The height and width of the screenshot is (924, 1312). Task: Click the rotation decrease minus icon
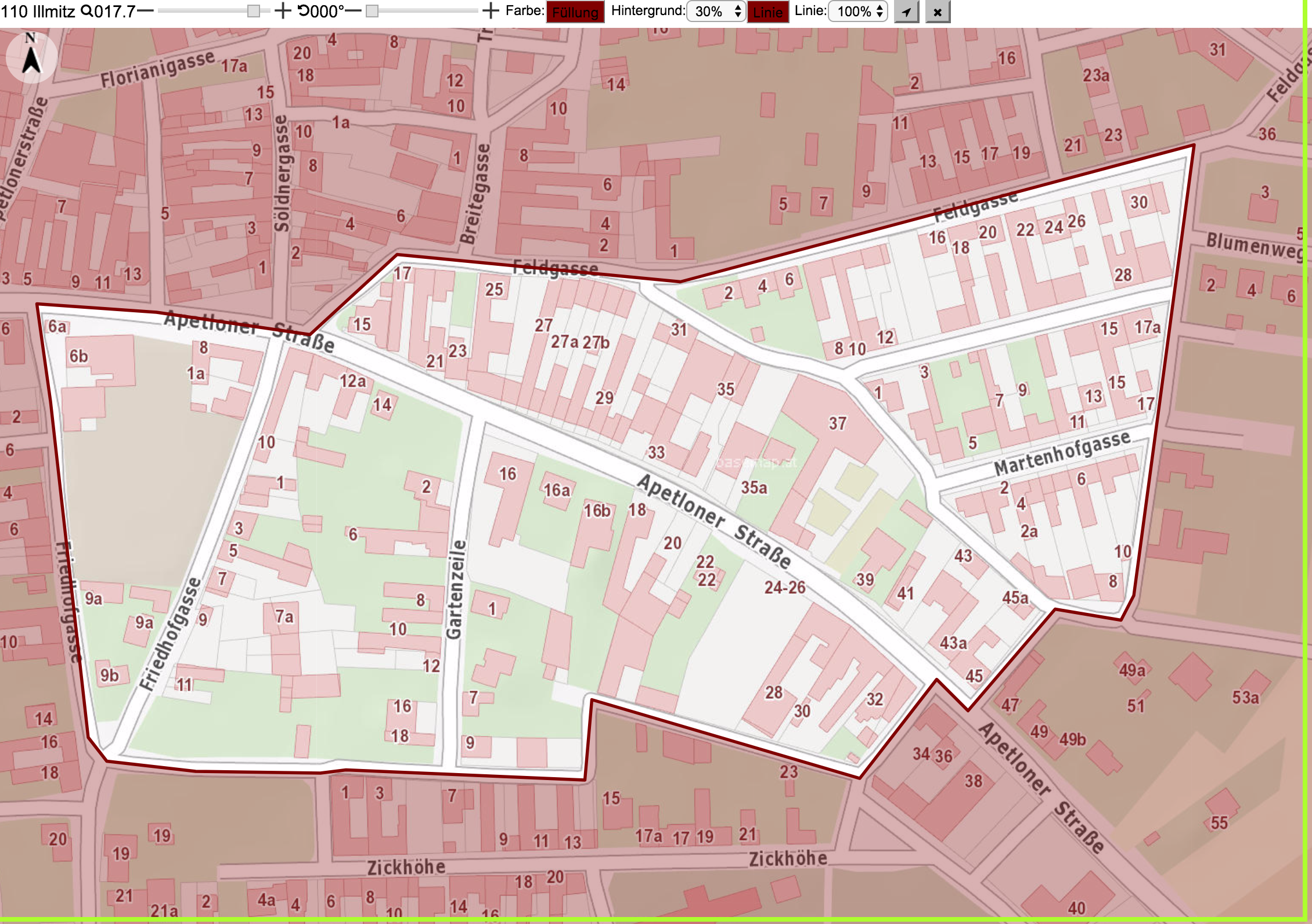(x=354, y=11)
